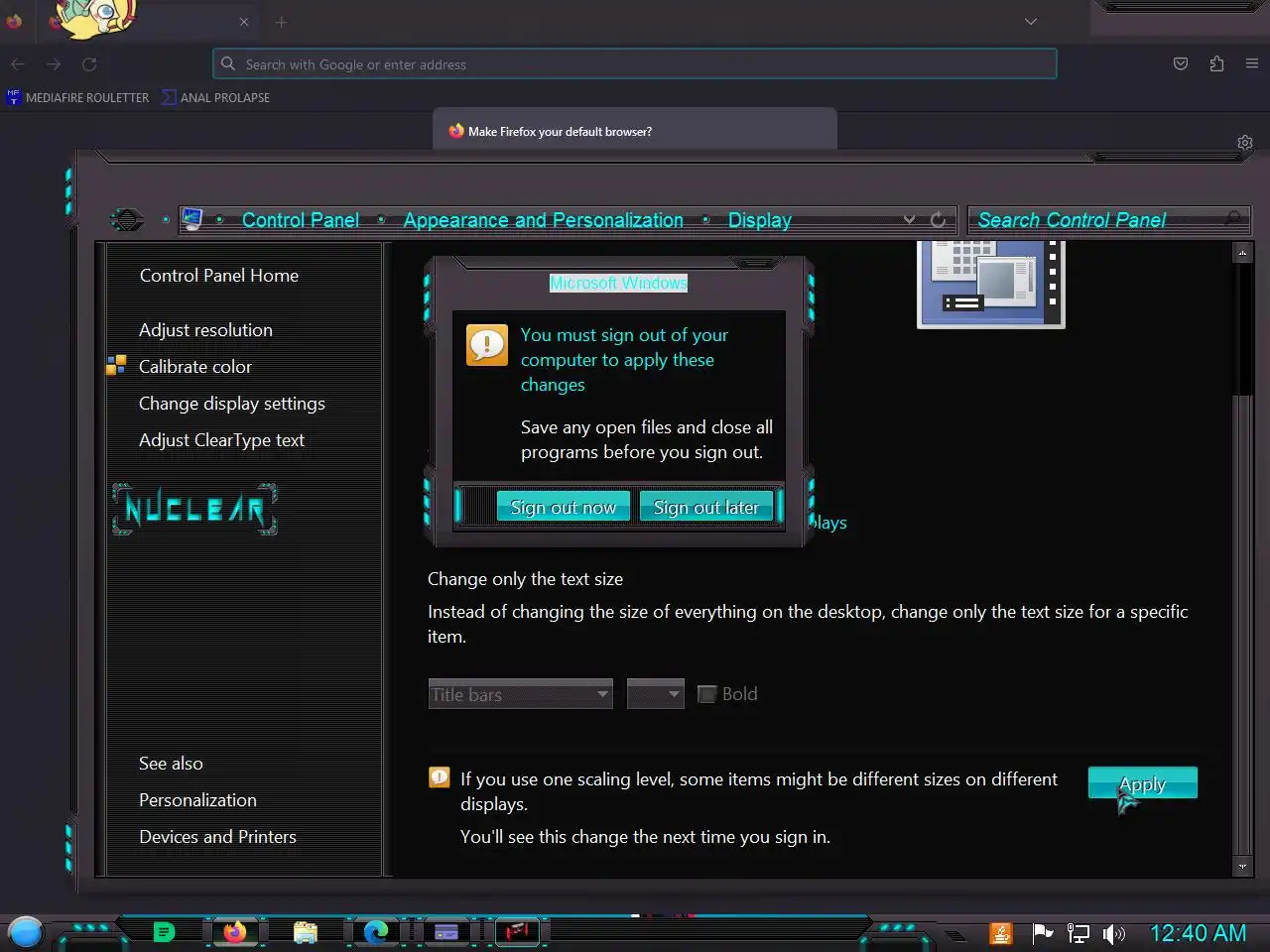1270x952 pixels.
Task: Click the computer icon in Control Panel address bar
Action: (192, 219)
